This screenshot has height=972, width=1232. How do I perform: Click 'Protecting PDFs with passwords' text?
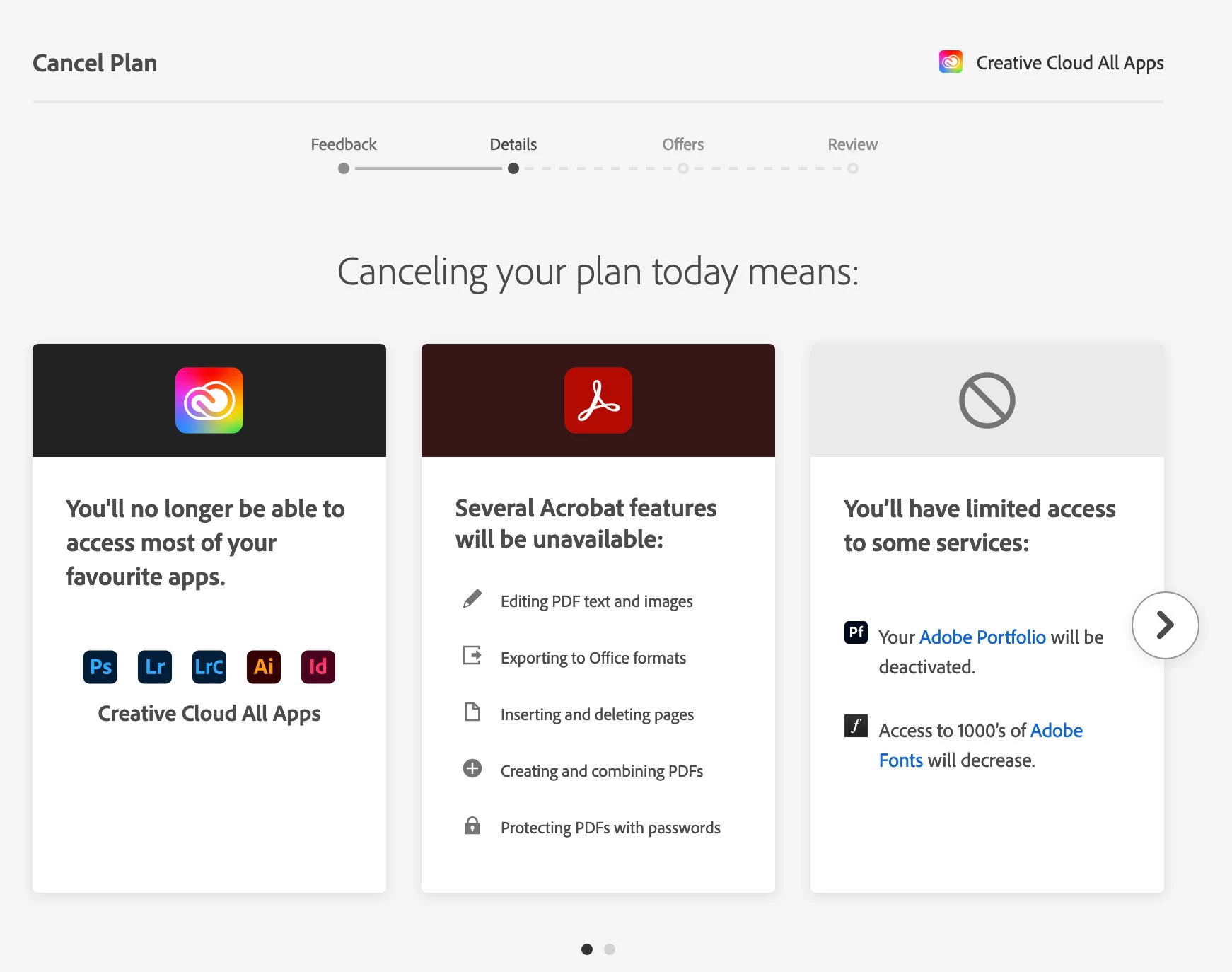click(x=610, y=828)
